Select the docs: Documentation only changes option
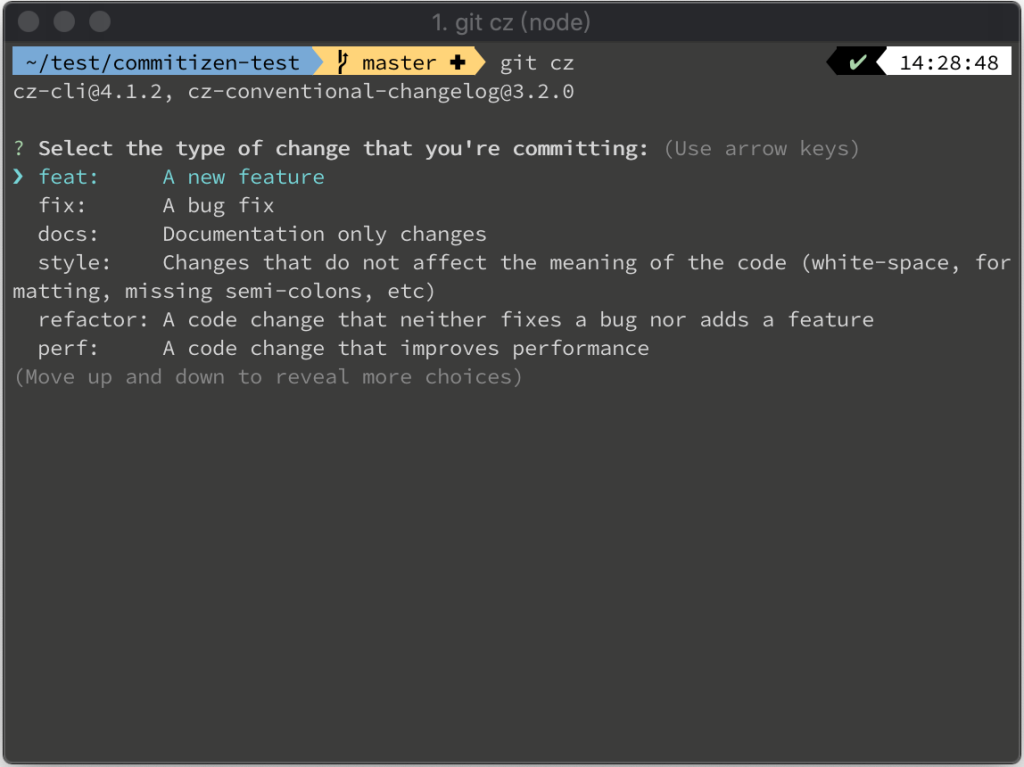The image size is (1024, 767). tap(263, 234)
